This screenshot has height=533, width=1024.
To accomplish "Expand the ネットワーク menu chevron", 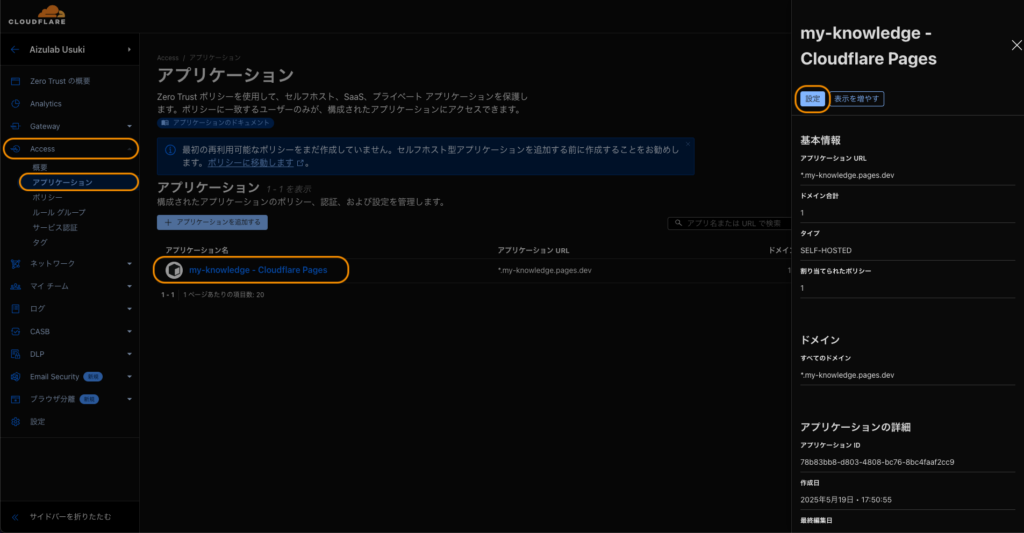I will (x=129, y=264).
